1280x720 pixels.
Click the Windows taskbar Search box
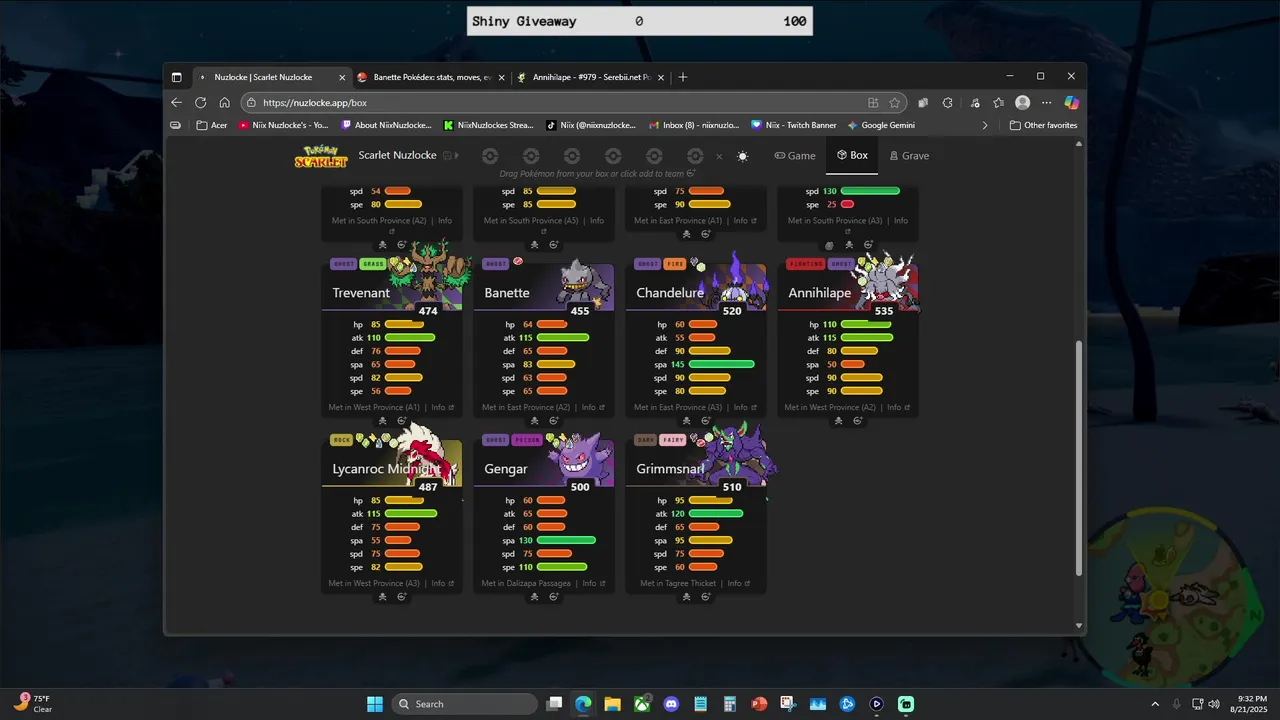click(464, 704)
